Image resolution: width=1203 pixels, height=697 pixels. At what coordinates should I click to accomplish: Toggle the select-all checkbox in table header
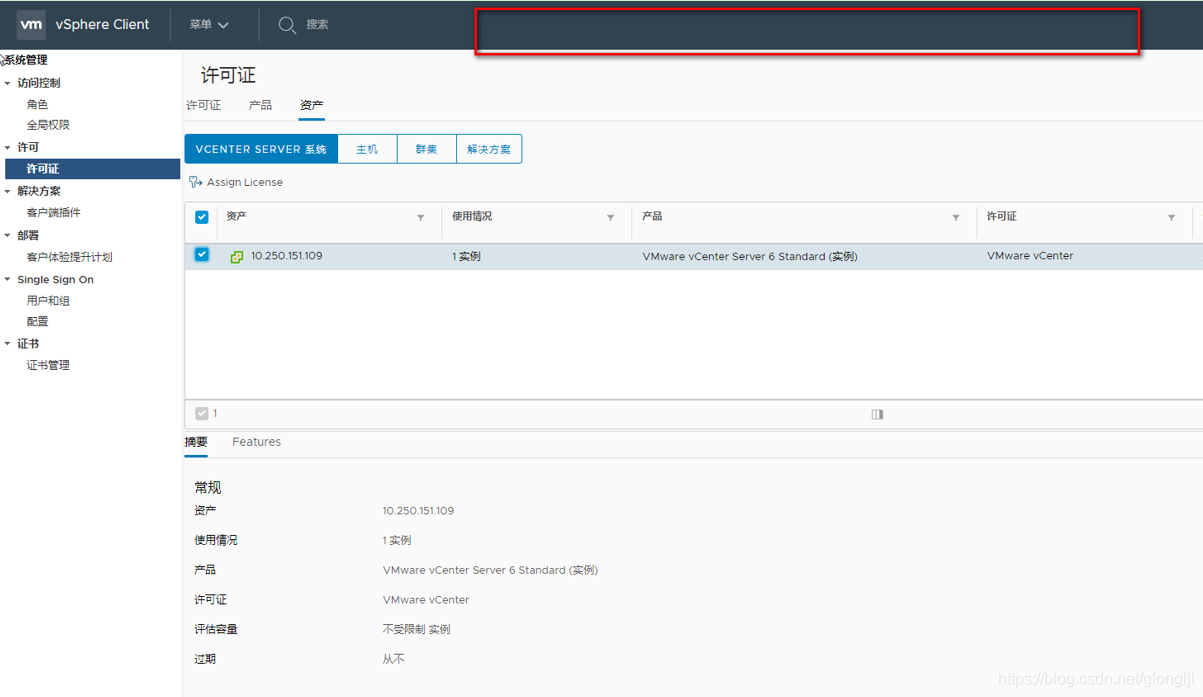(202, 217)
